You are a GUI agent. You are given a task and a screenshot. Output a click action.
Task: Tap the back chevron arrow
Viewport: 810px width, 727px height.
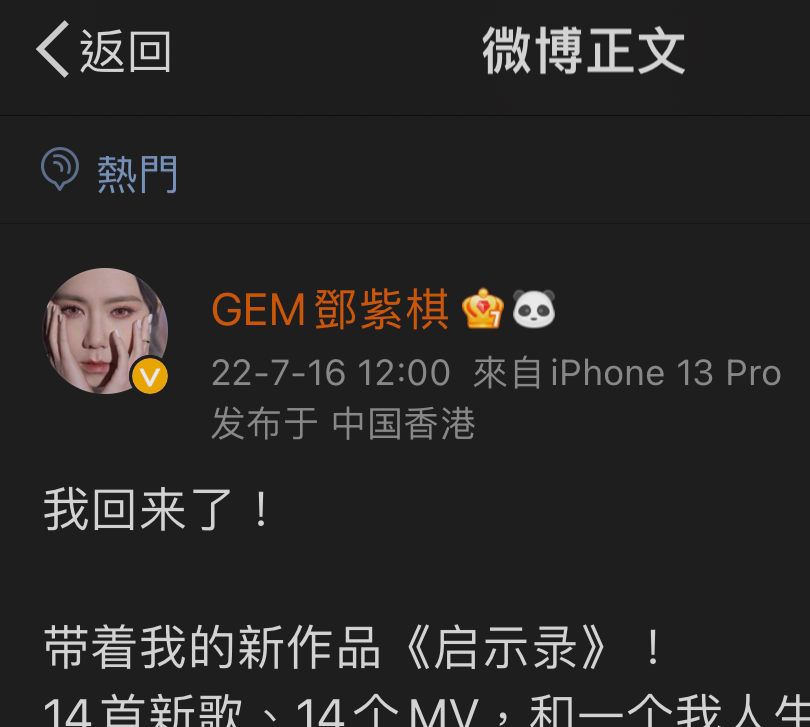[52, 50]
